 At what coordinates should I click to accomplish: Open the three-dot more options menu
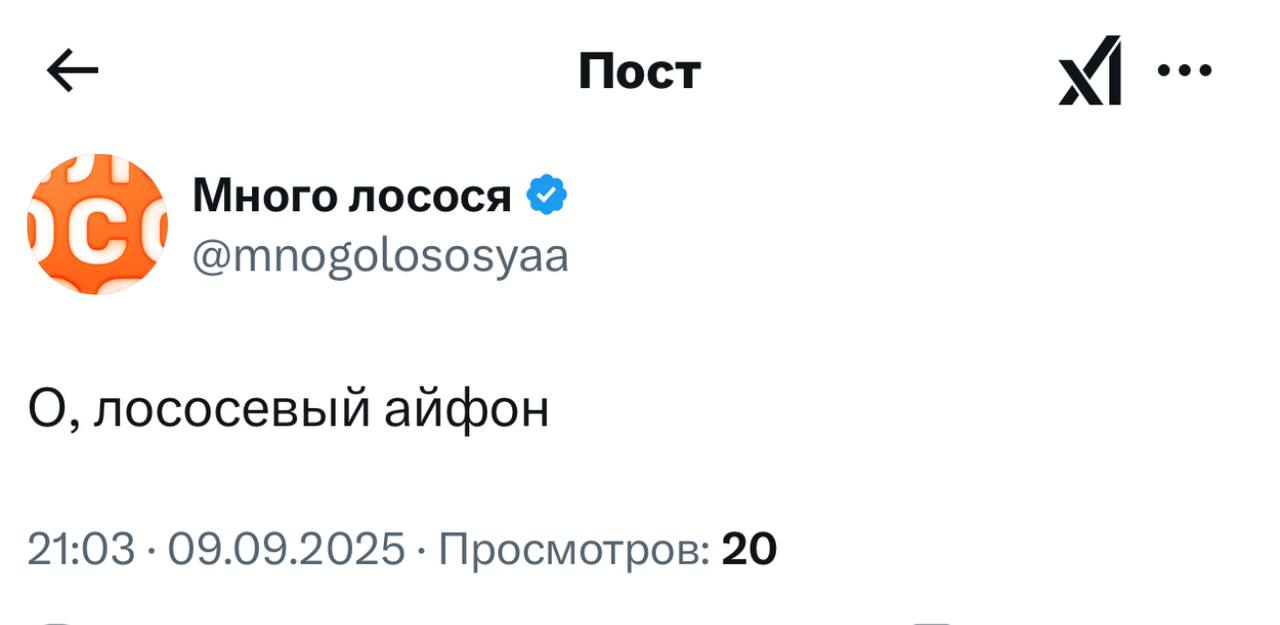[x=1185, y=71]
